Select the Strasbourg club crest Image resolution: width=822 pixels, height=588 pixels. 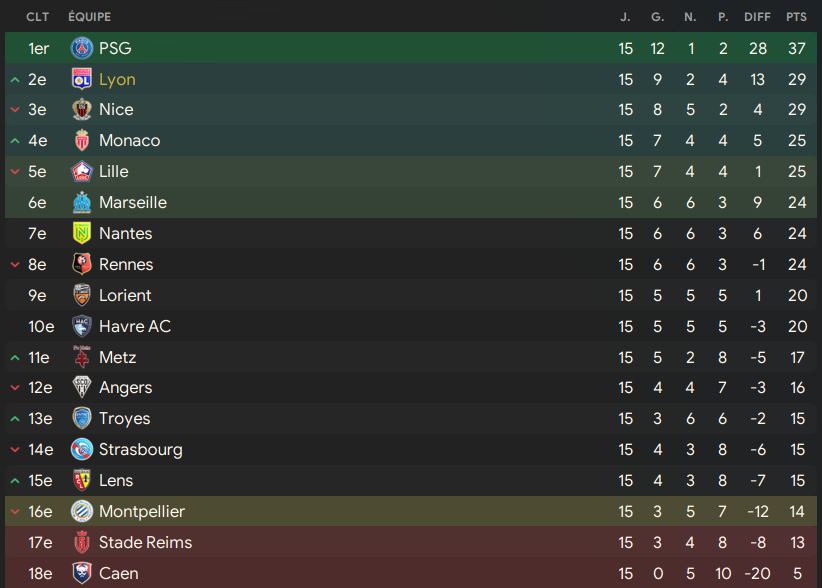pyautogui.click(x=82, y=449)
